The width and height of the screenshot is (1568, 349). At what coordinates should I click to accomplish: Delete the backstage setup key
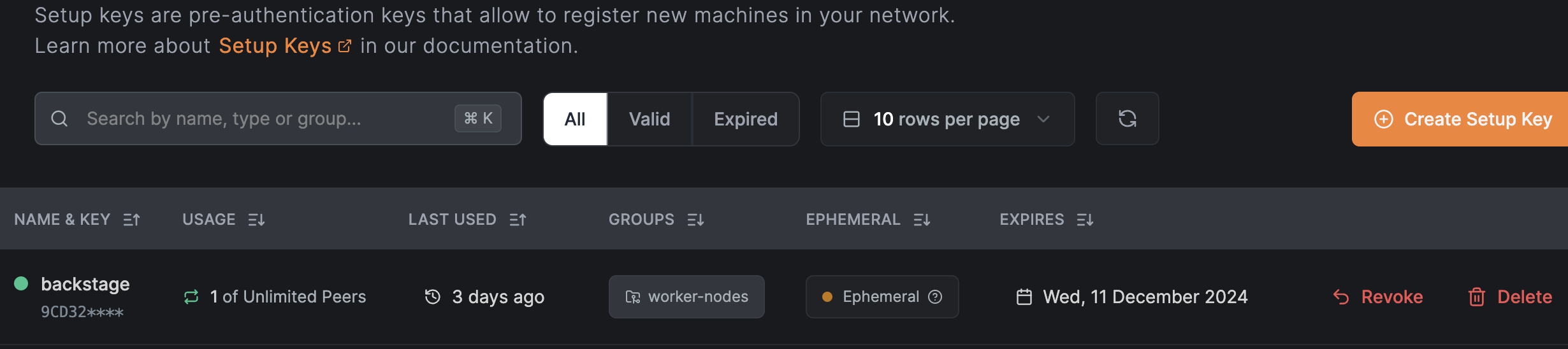1510,297
